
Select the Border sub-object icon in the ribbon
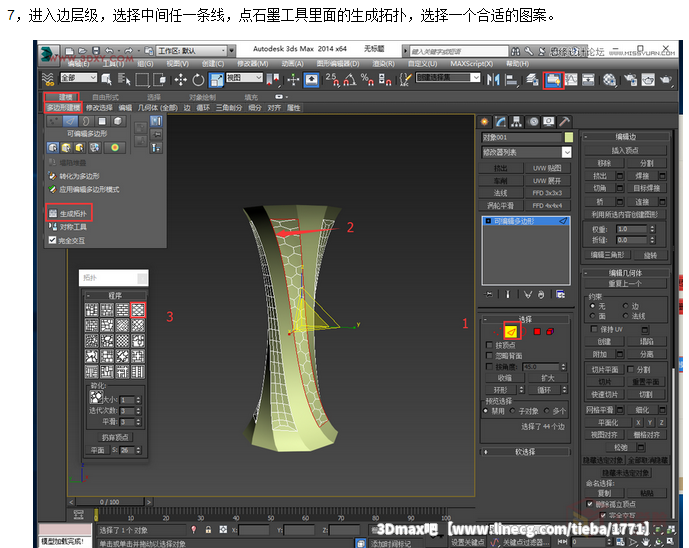(x=86, y=121)
